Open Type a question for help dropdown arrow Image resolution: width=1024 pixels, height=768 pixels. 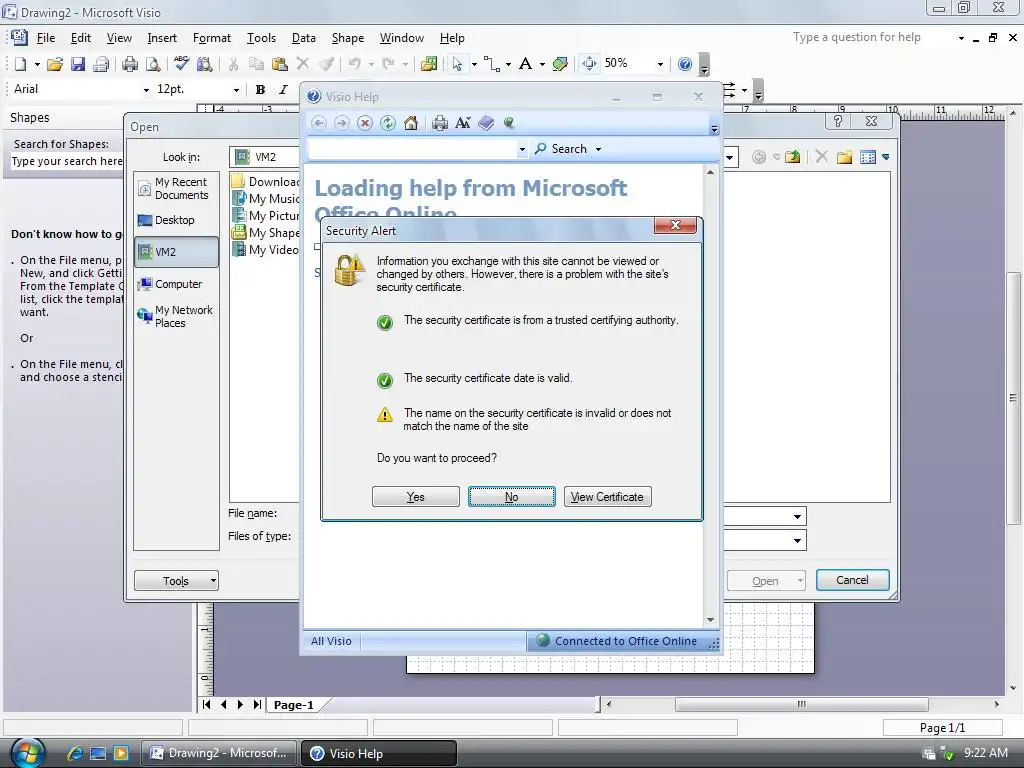pyautogui.click(x=961, y=38)
